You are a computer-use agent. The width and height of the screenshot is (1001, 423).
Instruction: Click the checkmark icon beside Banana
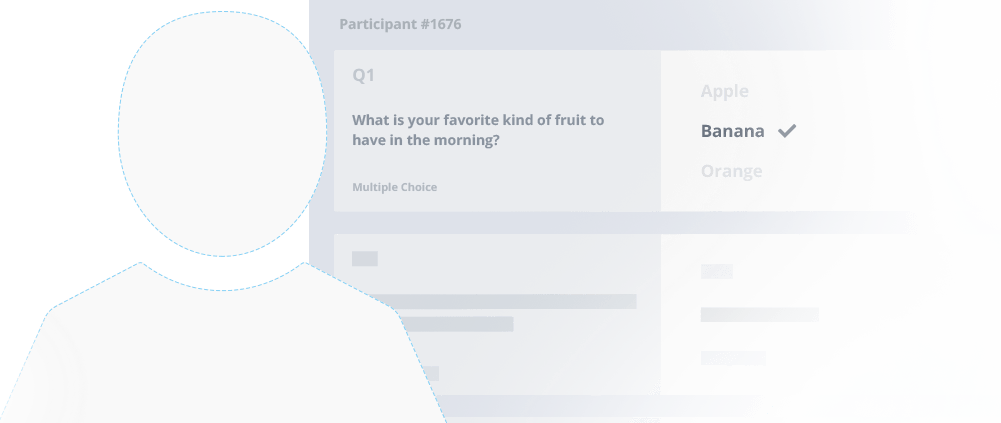tap(787, 131)
